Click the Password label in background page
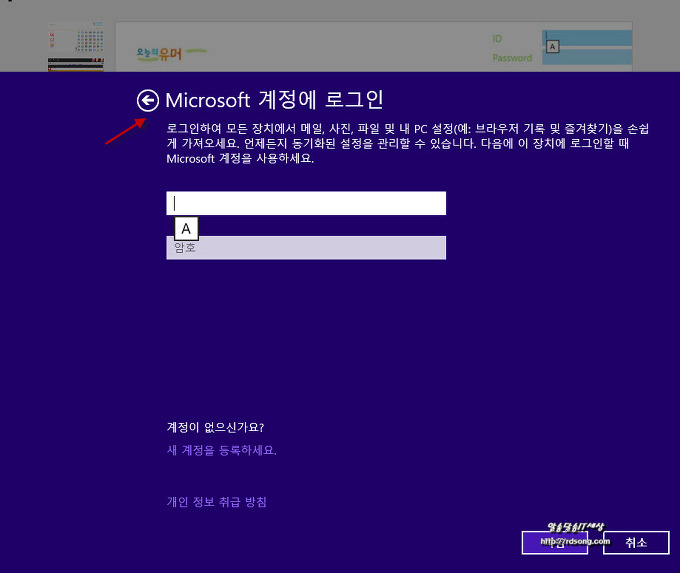Image resolution: width=680 pixels, height=573 pixels. coord(512,58)
